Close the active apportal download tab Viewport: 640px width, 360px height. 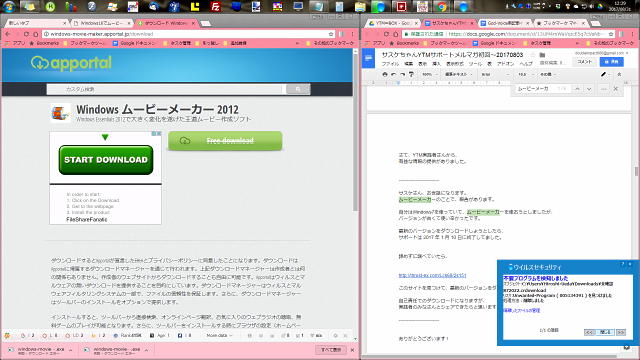tap(193, 23)
